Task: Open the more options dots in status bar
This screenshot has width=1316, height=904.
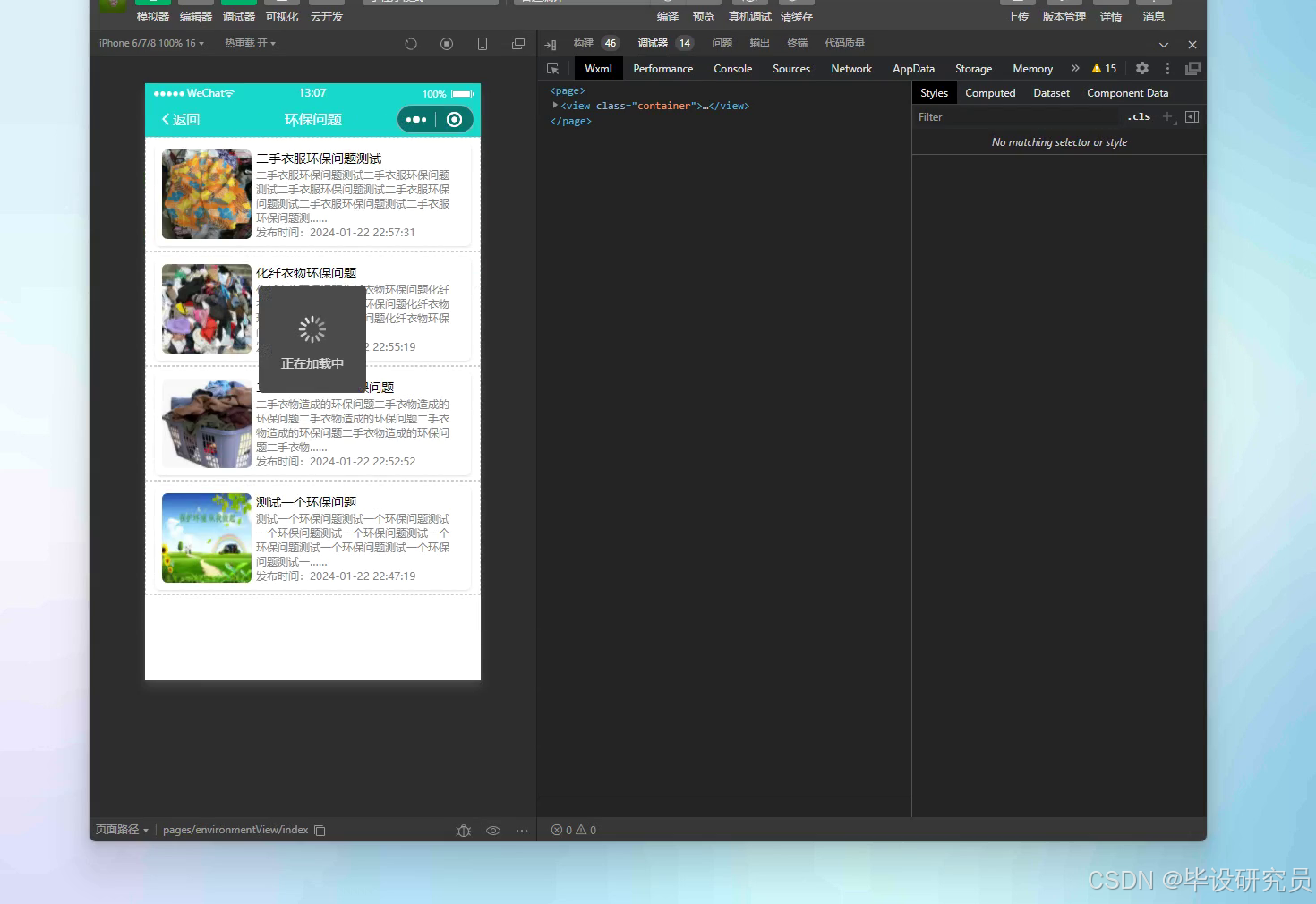Action: (x=522, y=831)
